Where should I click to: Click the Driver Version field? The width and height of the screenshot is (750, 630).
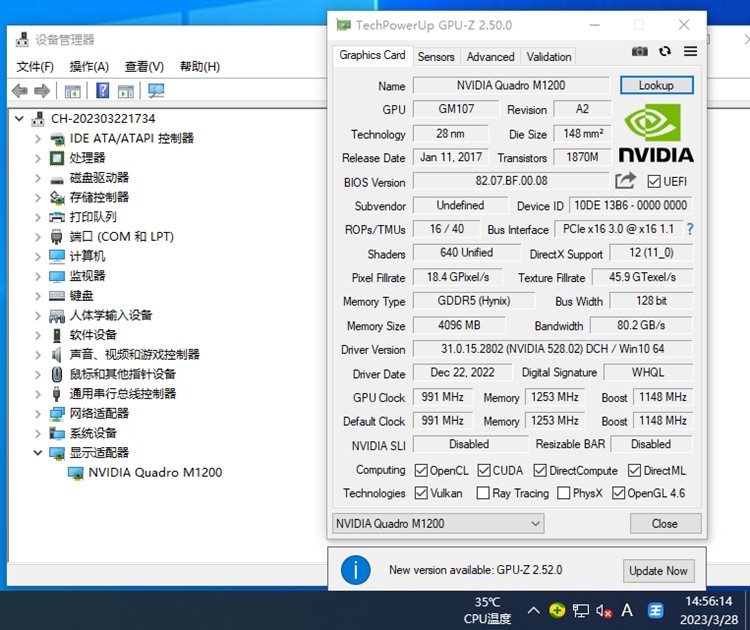coord(552,349)
